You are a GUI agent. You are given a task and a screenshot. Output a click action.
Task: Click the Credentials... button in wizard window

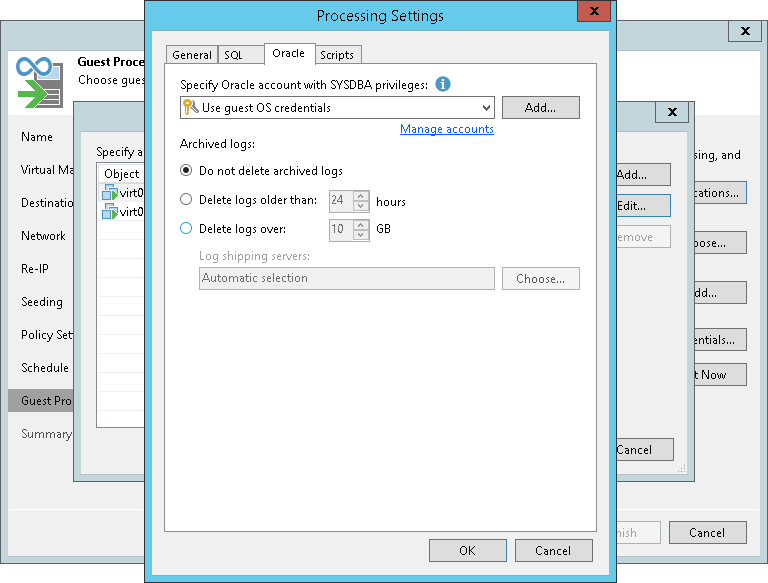[x=720, y=340]
